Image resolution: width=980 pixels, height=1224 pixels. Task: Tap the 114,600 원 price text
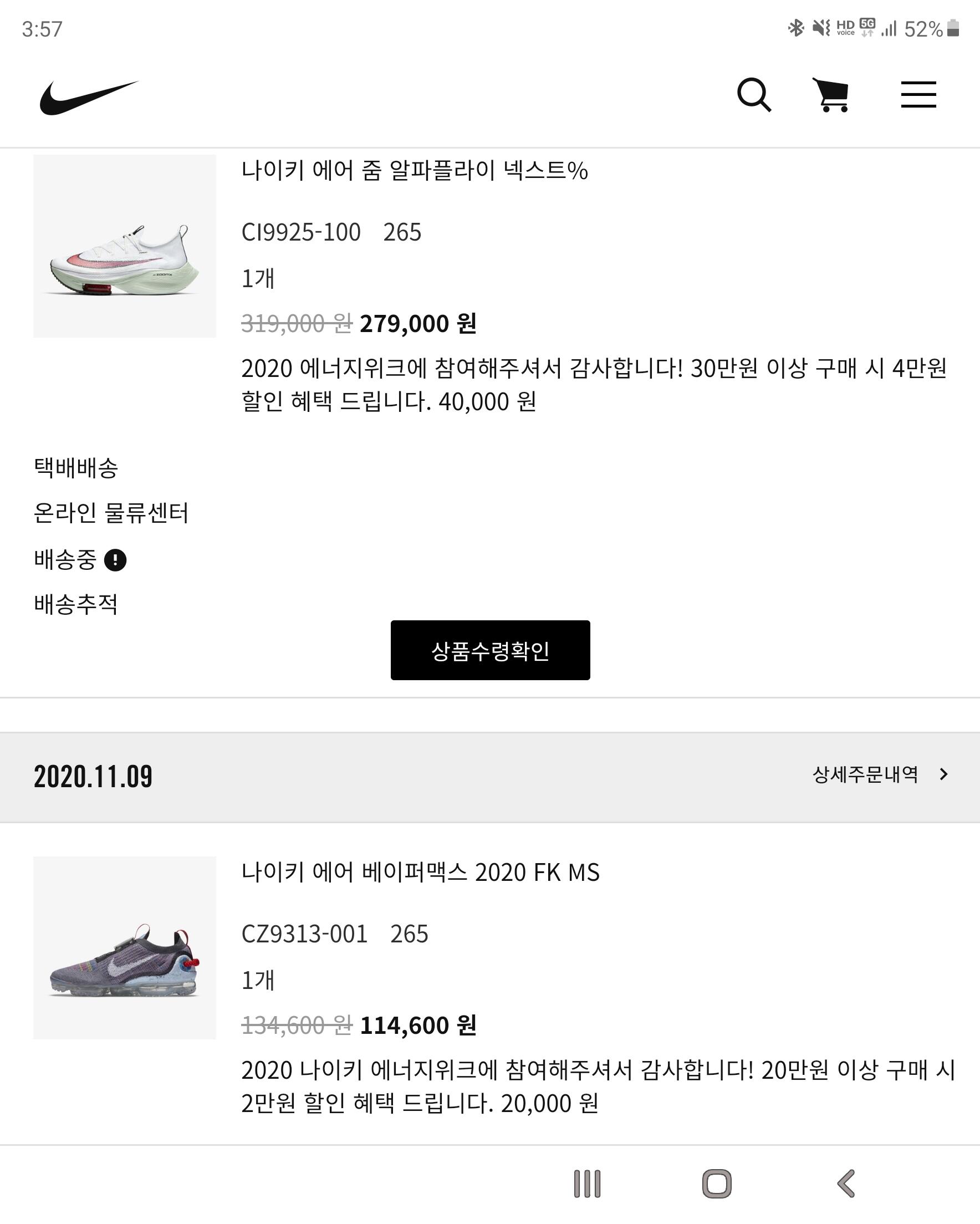click(418, 1026)
